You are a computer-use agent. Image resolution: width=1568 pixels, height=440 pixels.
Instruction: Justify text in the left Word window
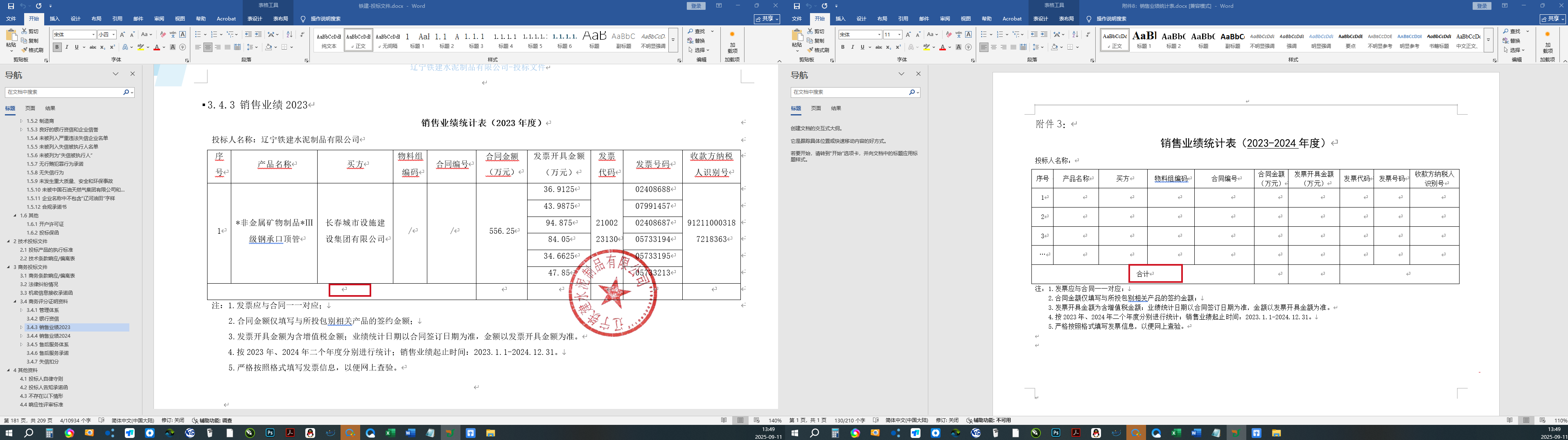coord(228,47)
